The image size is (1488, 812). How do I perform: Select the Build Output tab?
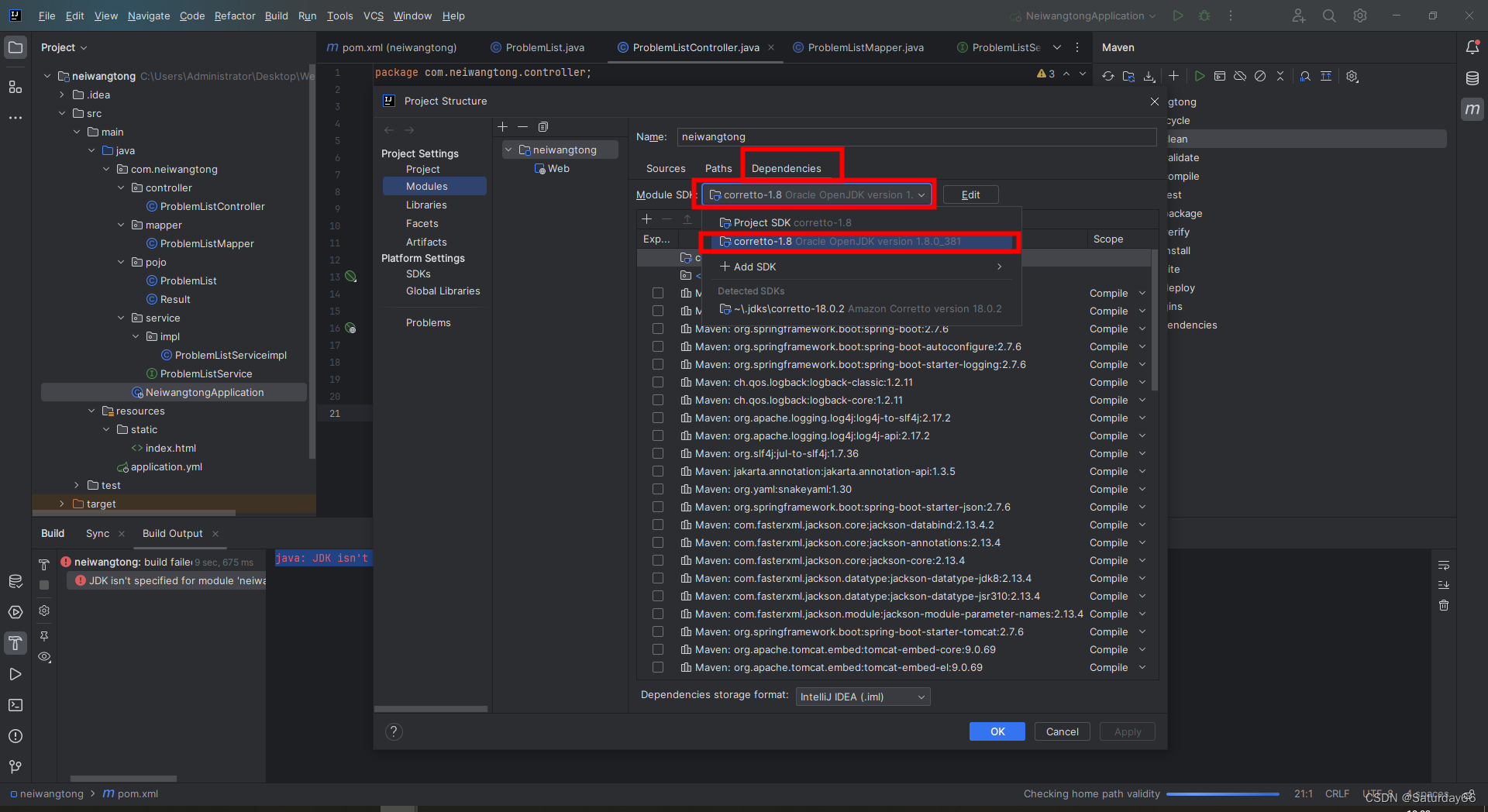pos(172,533)
